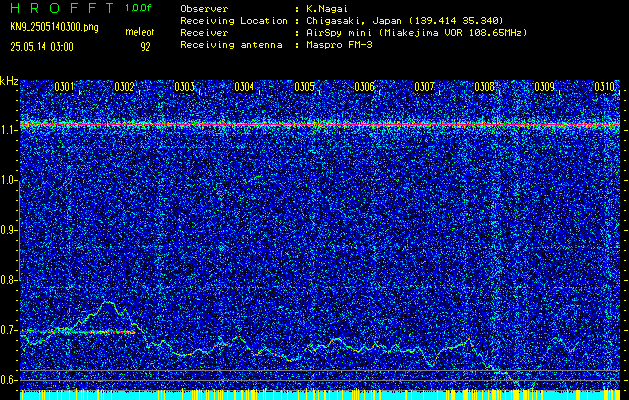Click the 0310 time marker
The height and width of the screenshot is (400, 629).
click(x=605, y=87)
